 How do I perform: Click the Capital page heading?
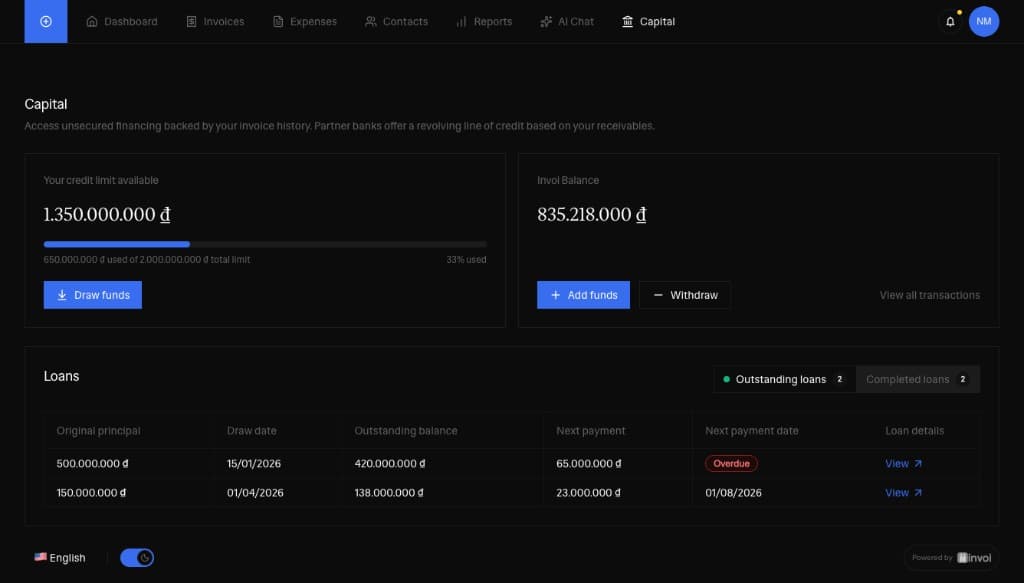pyautogui.click(x=46, y=104)
